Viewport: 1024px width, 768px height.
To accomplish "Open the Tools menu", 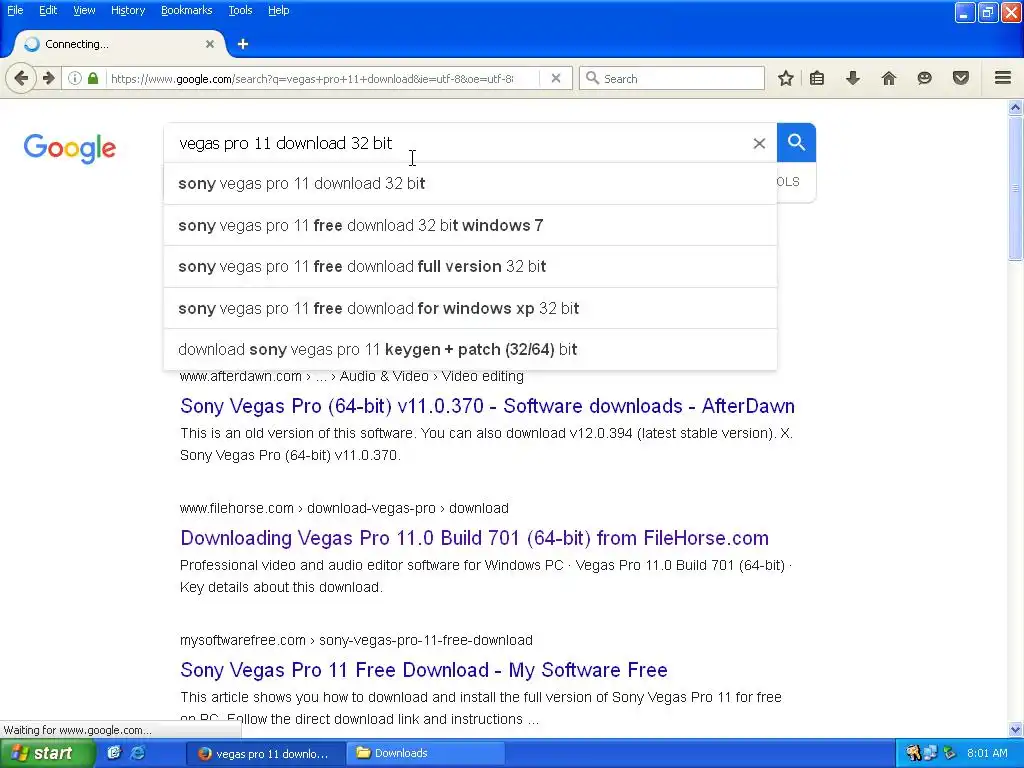I will 240,10.
